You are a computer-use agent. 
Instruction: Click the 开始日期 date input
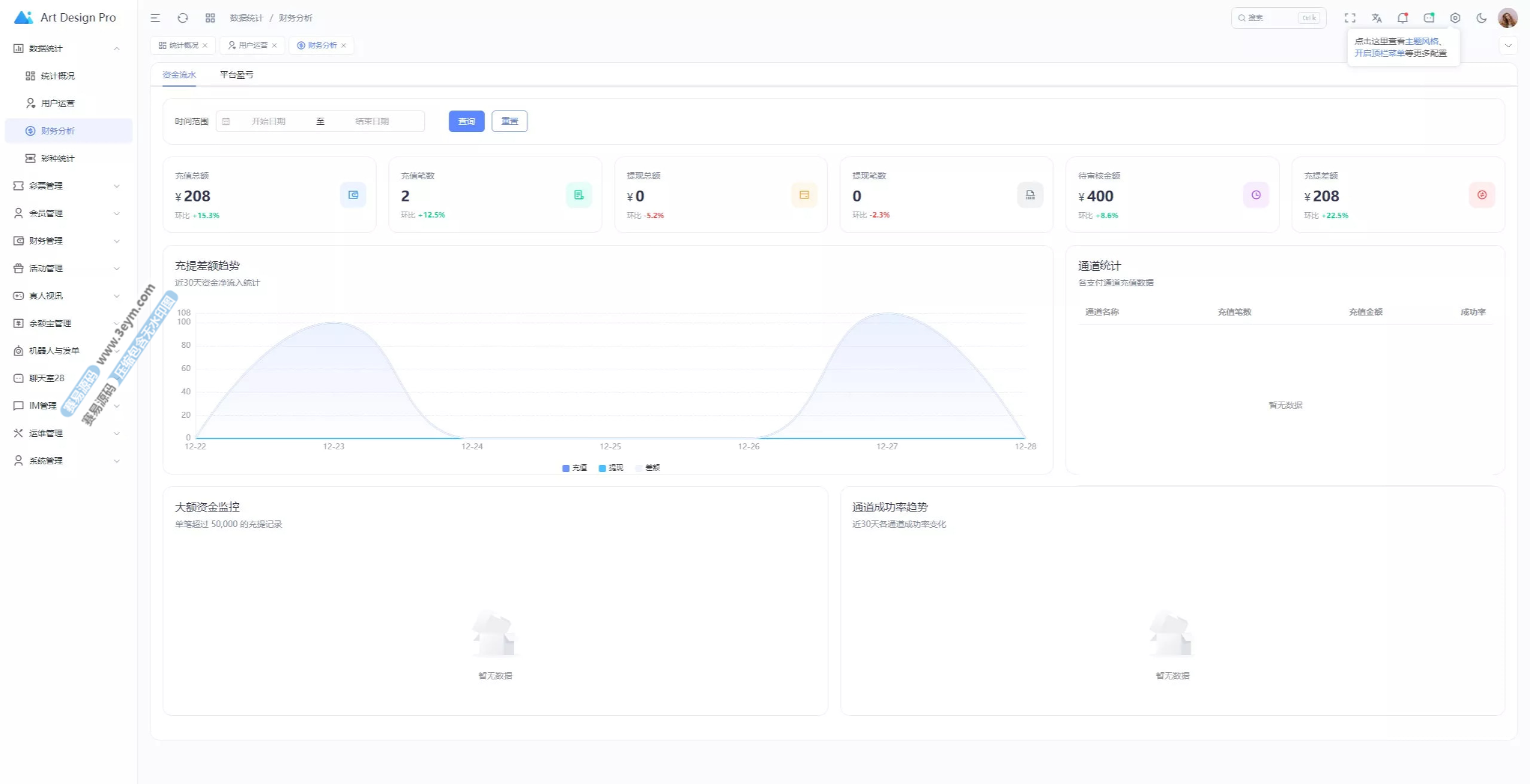coord(268,121)
